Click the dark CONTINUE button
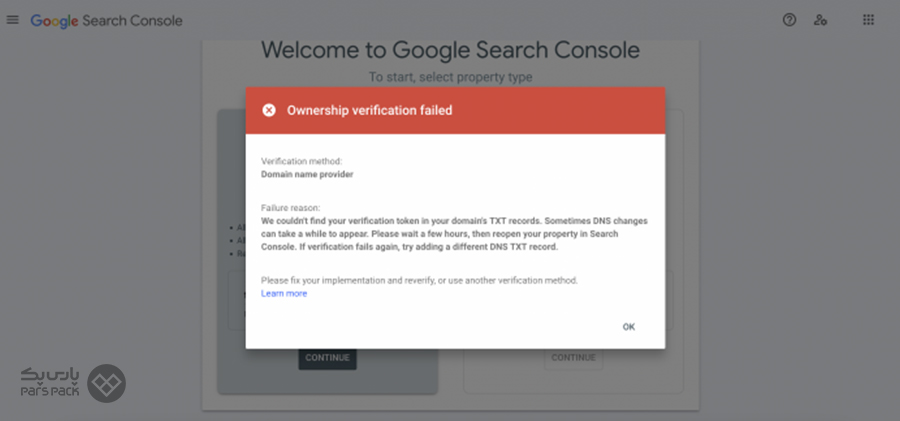The height and width of the screenshot is (421, 900). (x=327, y=358)
